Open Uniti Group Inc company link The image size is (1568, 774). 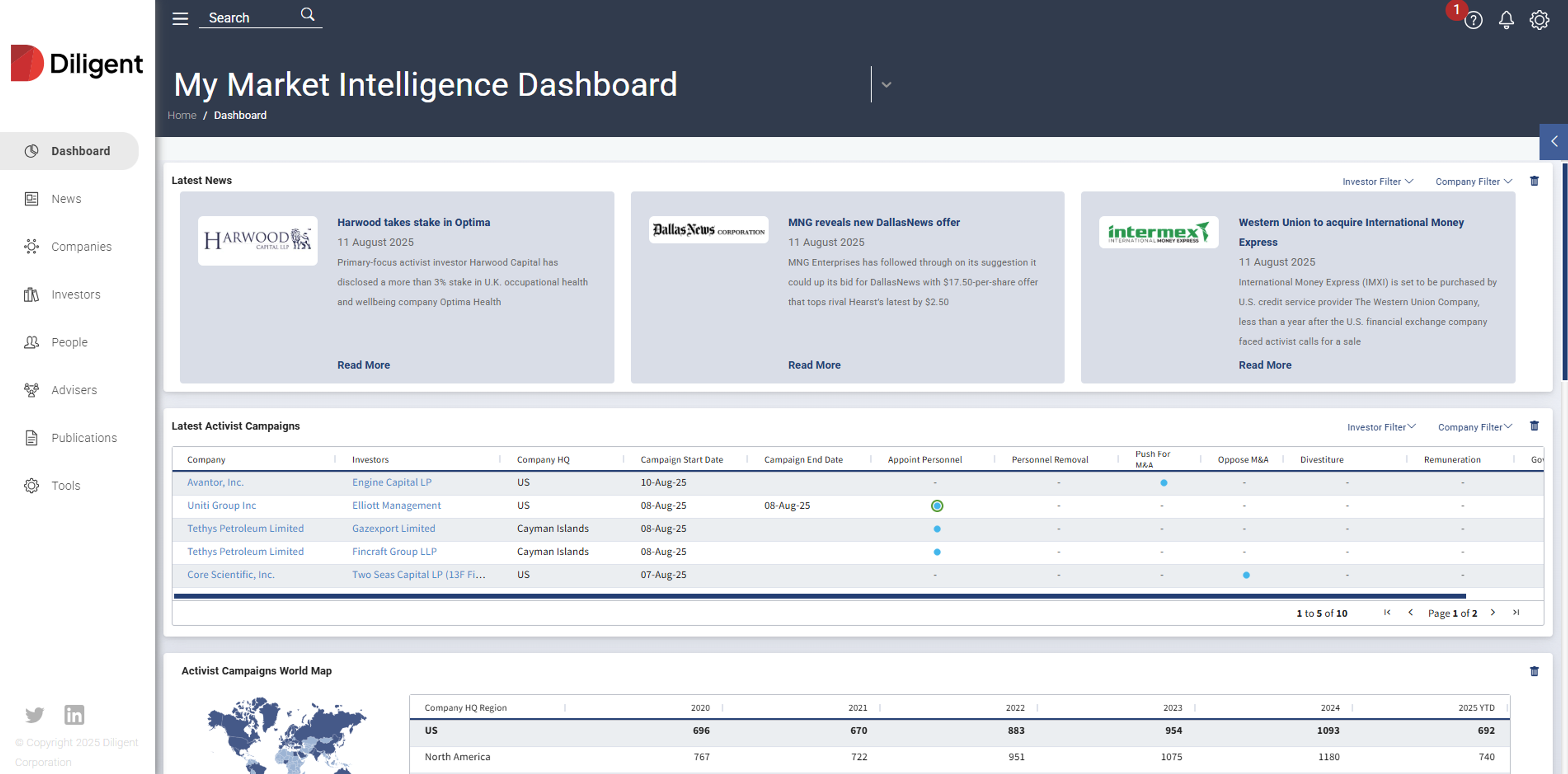coord(222,505)
